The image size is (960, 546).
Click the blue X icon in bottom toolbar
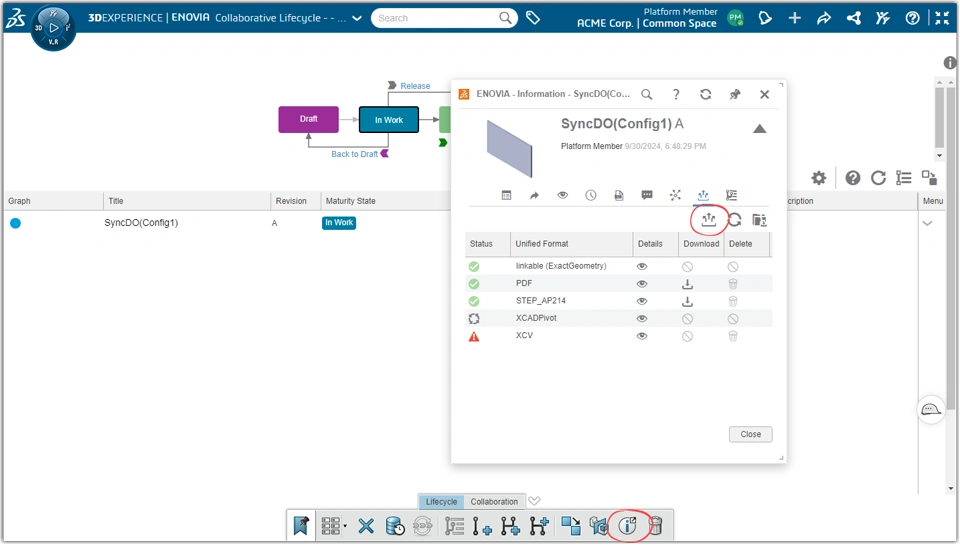[366, 526]
